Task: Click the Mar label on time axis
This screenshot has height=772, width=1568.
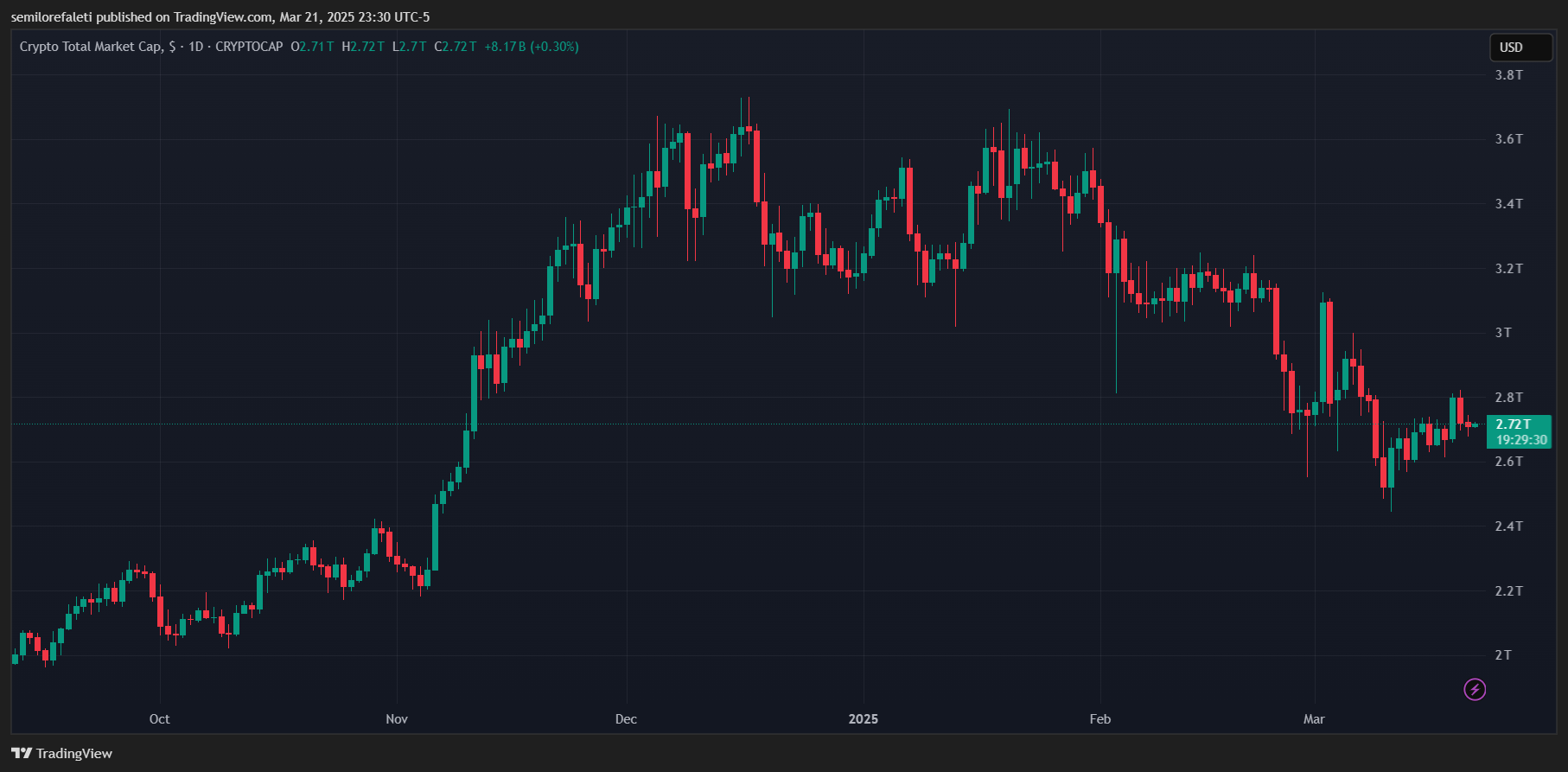Action: tap(1314, 719)
